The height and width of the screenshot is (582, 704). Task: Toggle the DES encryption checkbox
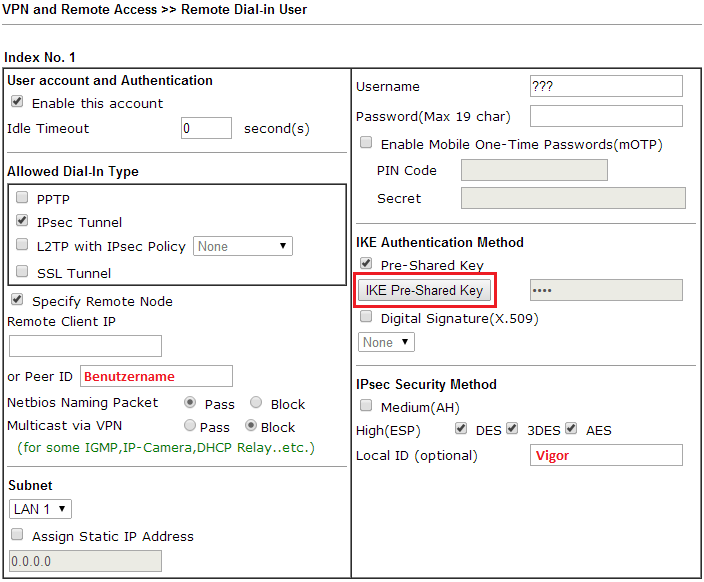[461, 428]
